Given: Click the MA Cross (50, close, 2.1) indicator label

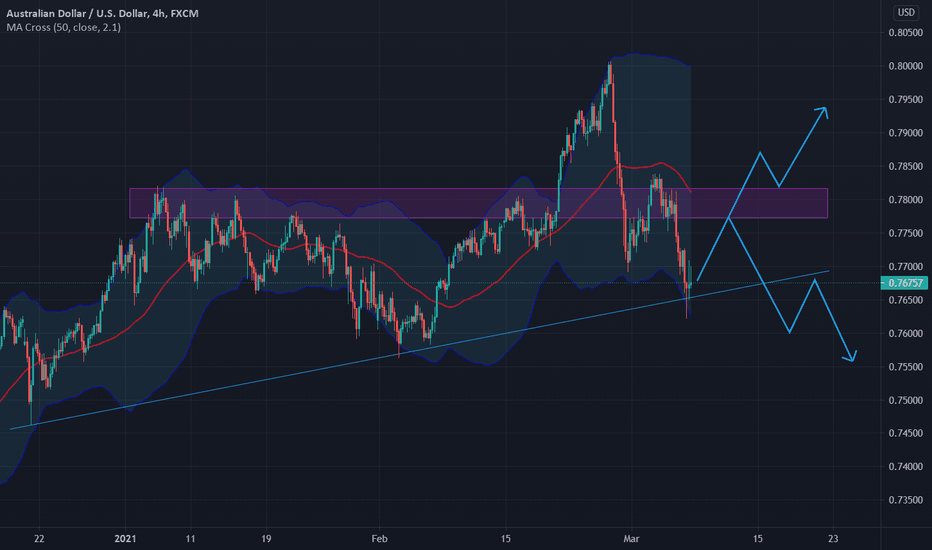Looking at the screenshot, I should tap(64, 27).
